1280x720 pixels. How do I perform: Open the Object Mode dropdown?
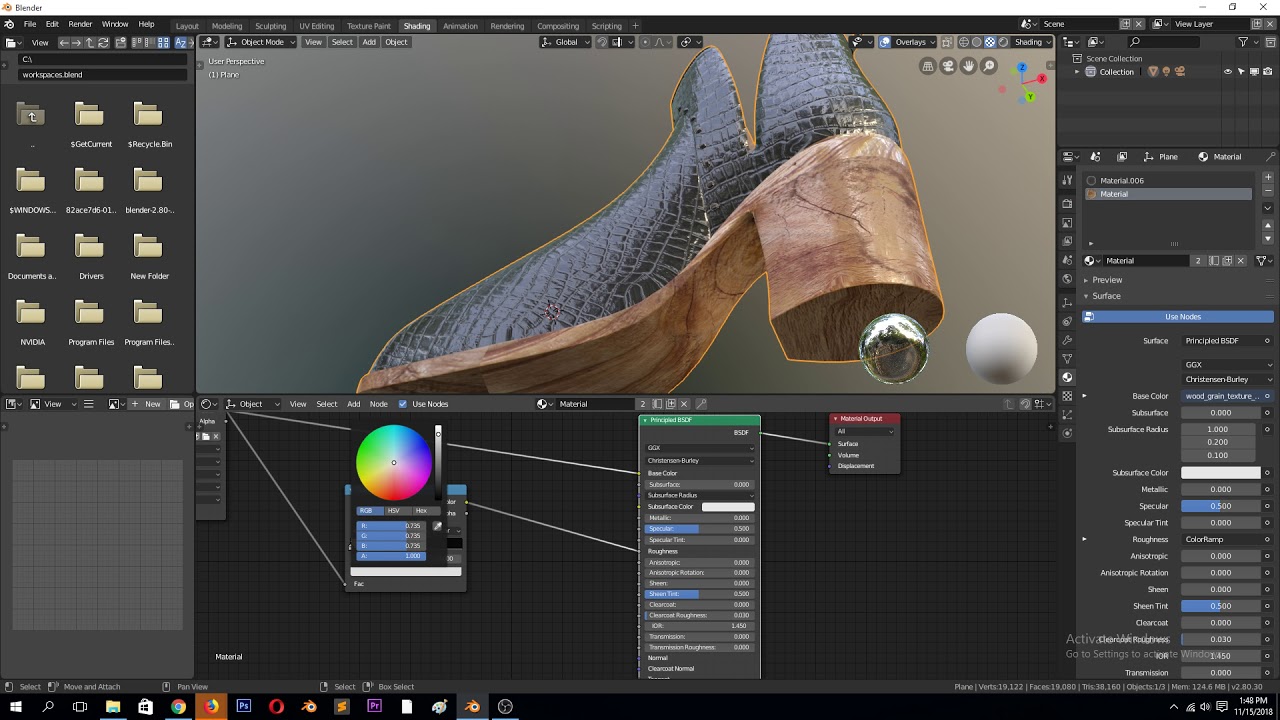coord(259,42)
